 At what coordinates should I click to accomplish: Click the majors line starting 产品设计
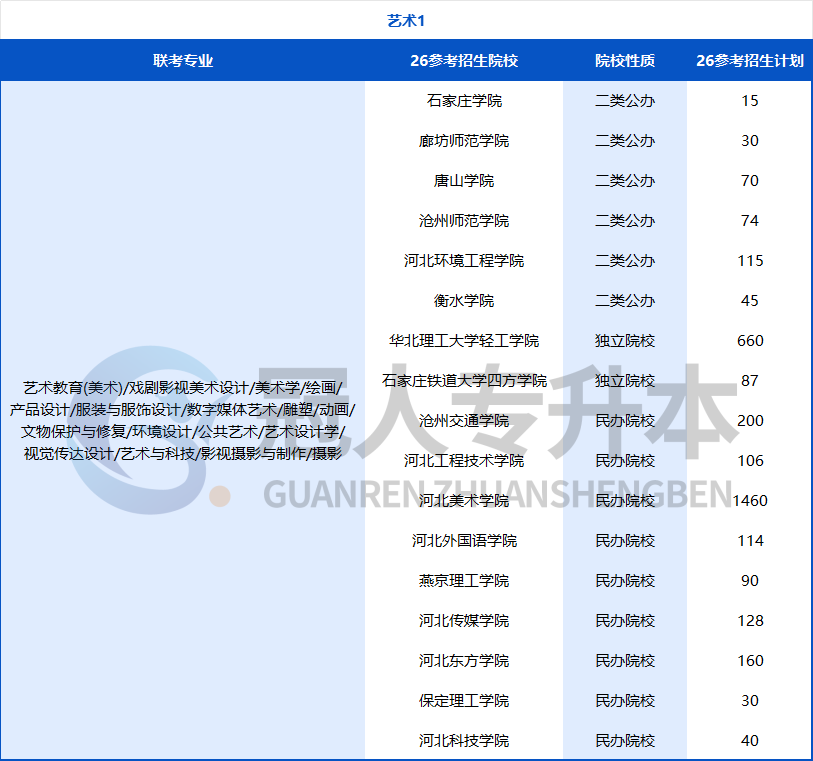point(183,410)
